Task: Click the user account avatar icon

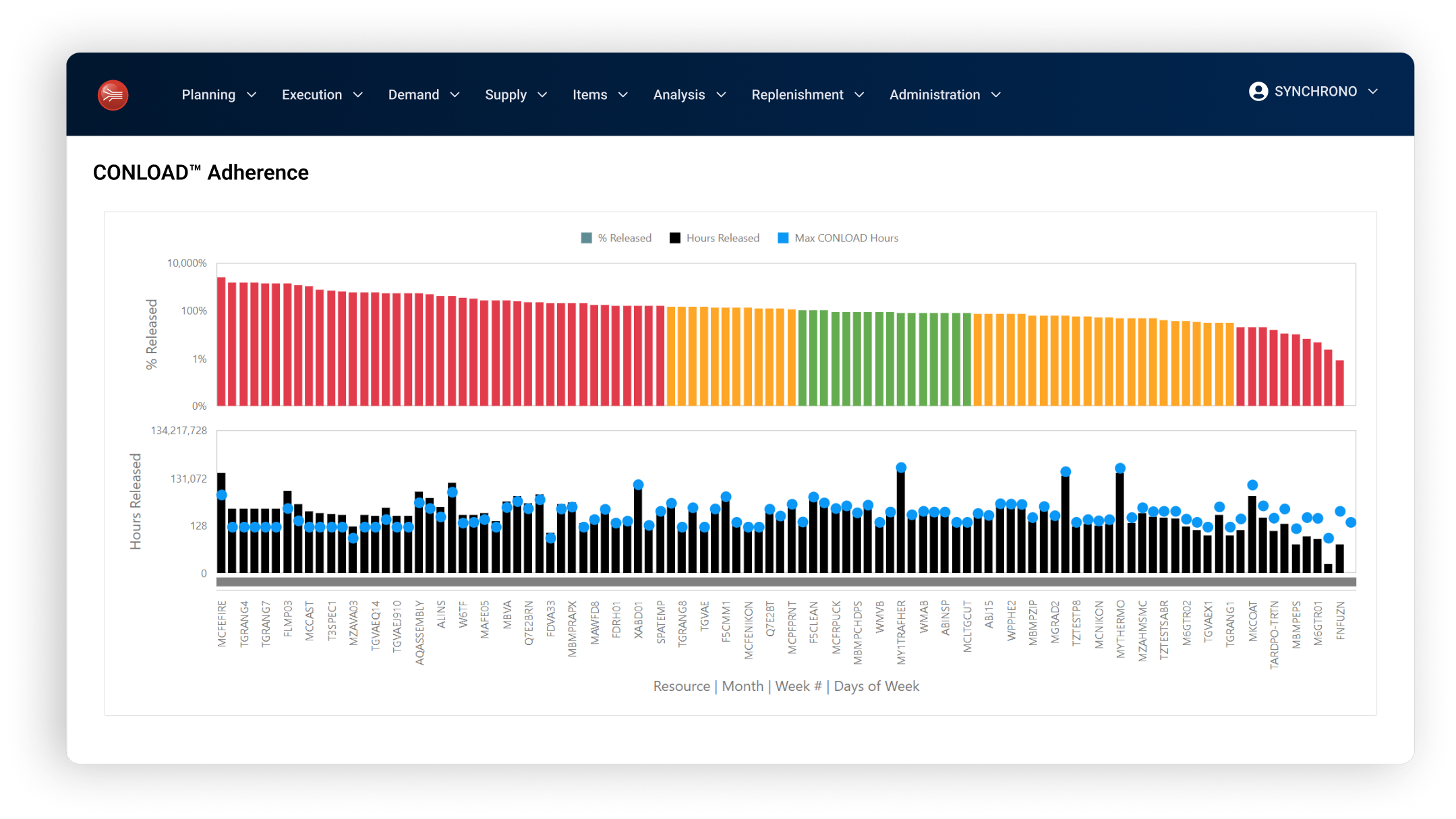Action: click(x=1258, y=92)
